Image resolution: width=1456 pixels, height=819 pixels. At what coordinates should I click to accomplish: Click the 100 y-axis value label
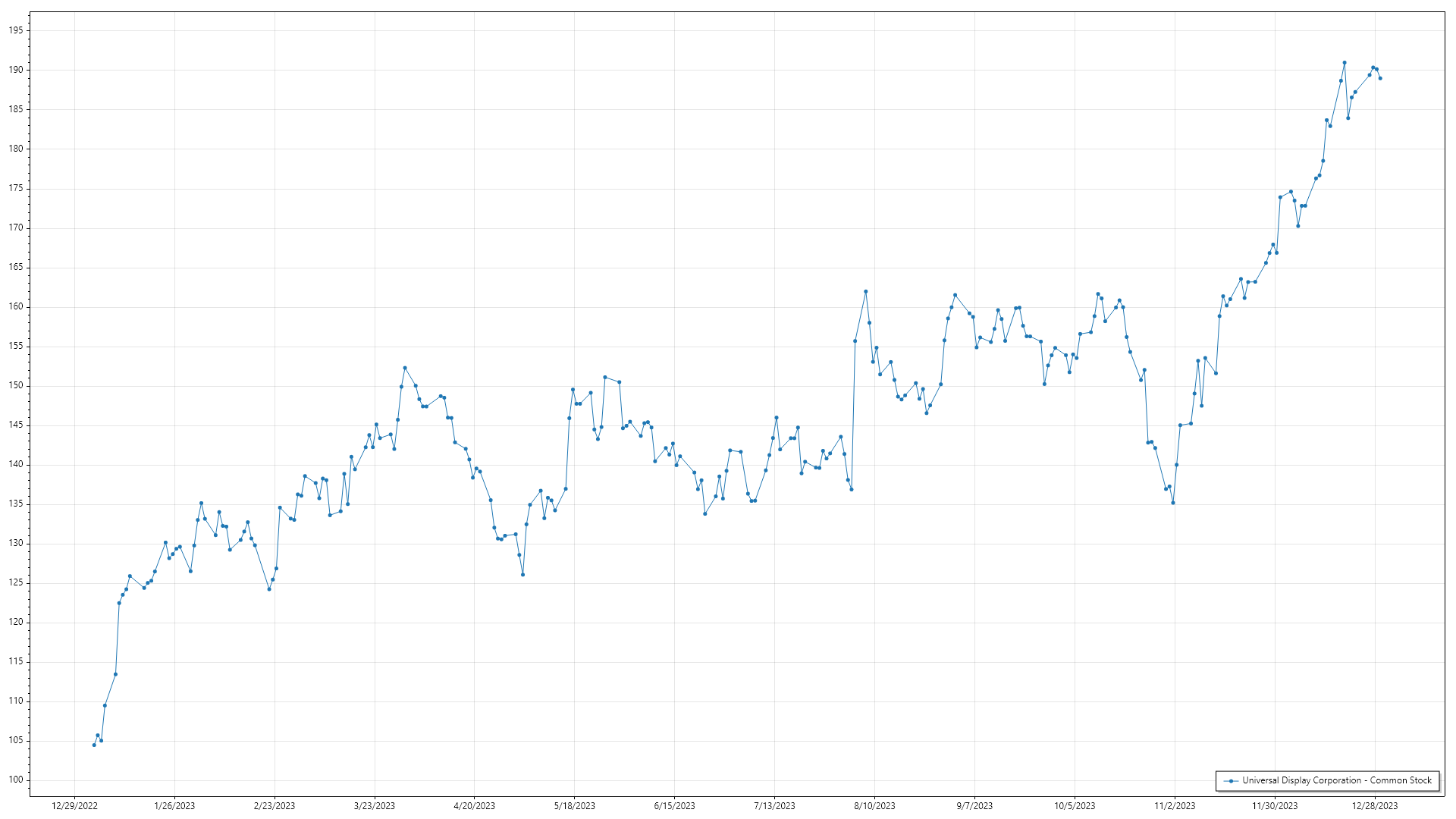pyautogui.click(x=16, y=780)
